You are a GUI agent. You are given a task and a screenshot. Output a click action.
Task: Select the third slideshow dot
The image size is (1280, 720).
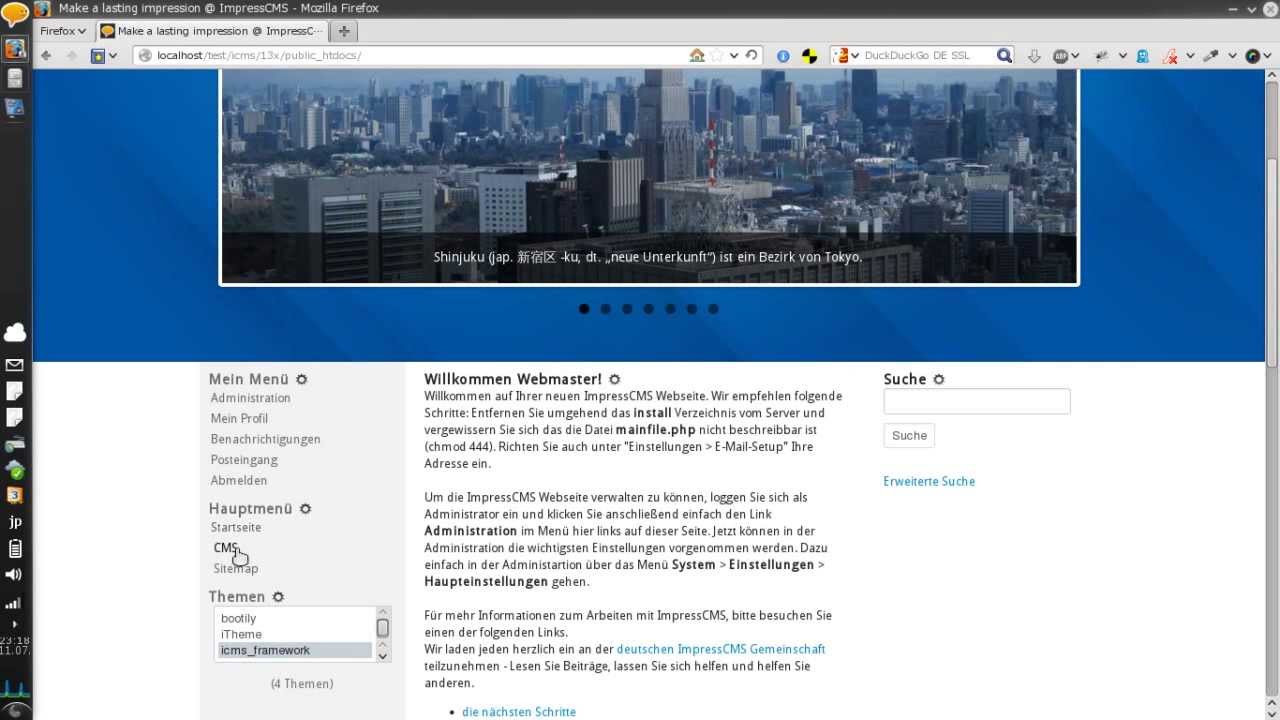627,309
